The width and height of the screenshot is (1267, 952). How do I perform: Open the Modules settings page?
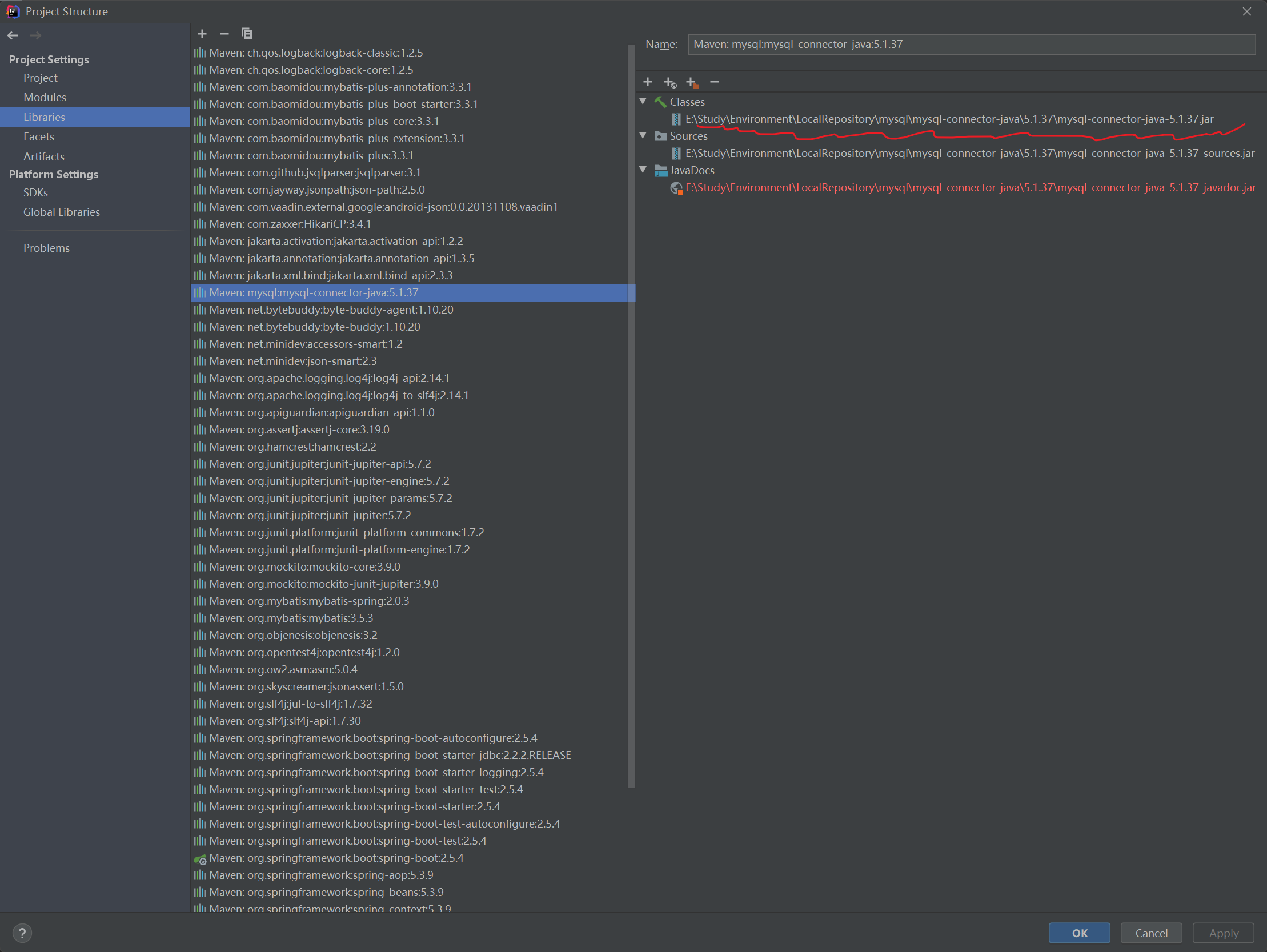45,97
